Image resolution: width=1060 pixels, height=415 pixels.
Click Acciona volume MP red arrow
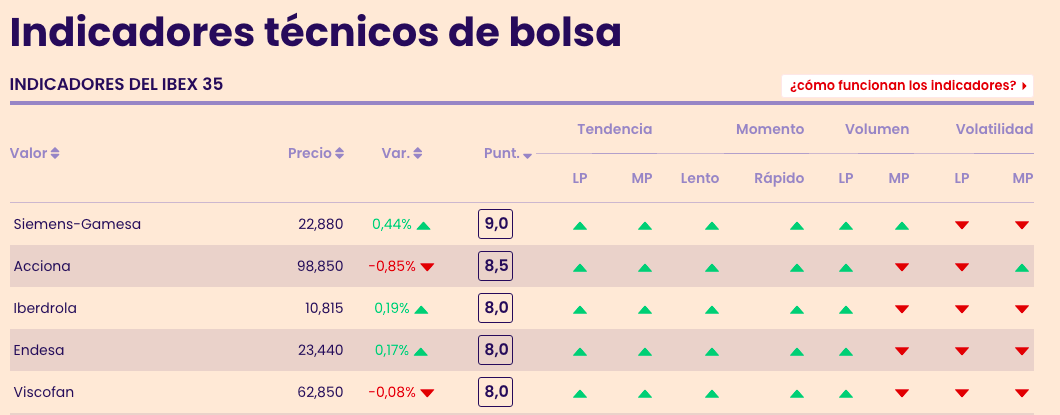pos(901,267)
